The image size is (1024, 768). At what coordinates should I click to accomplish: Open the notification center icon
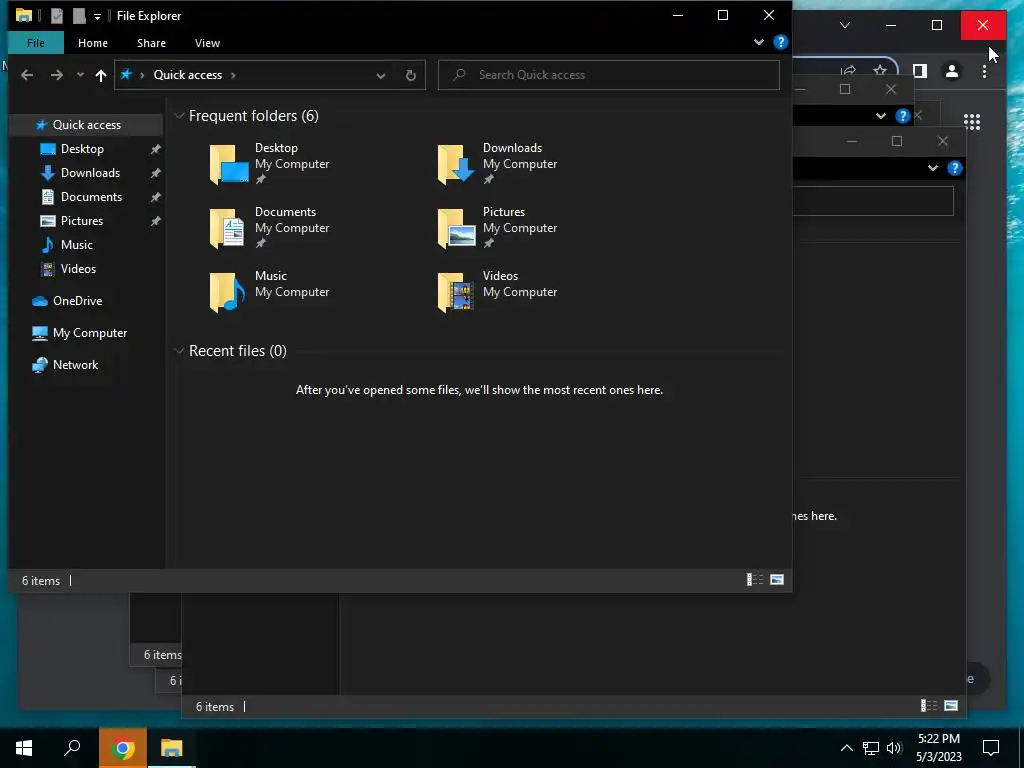pos(991,748)
